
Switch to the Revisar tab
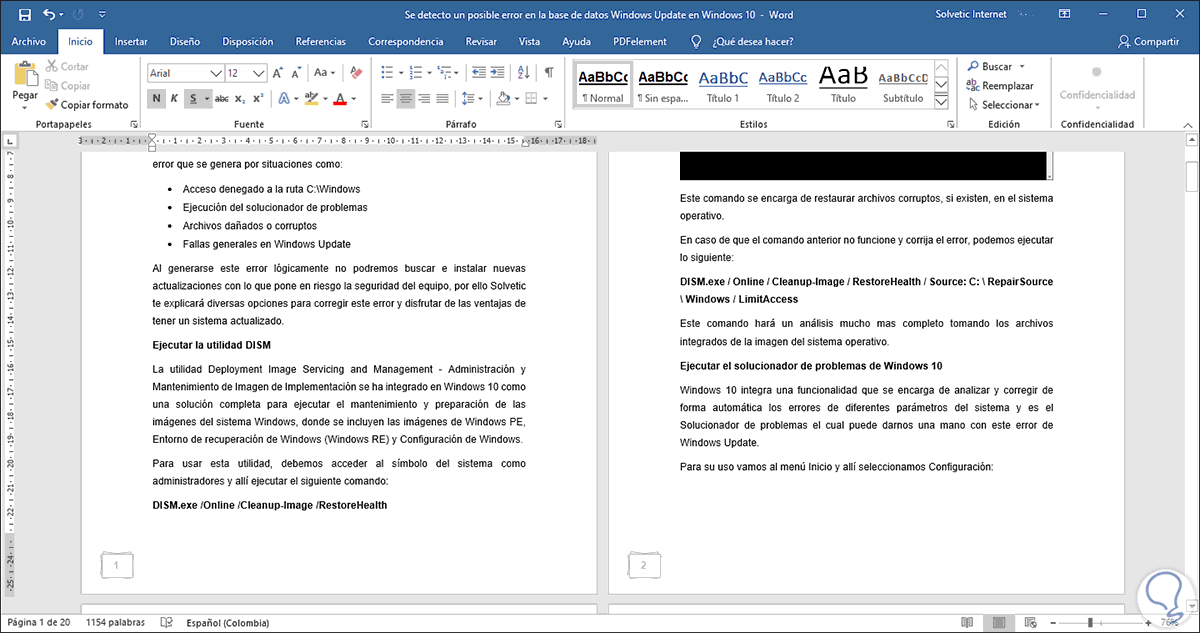(x=481, y=42)
